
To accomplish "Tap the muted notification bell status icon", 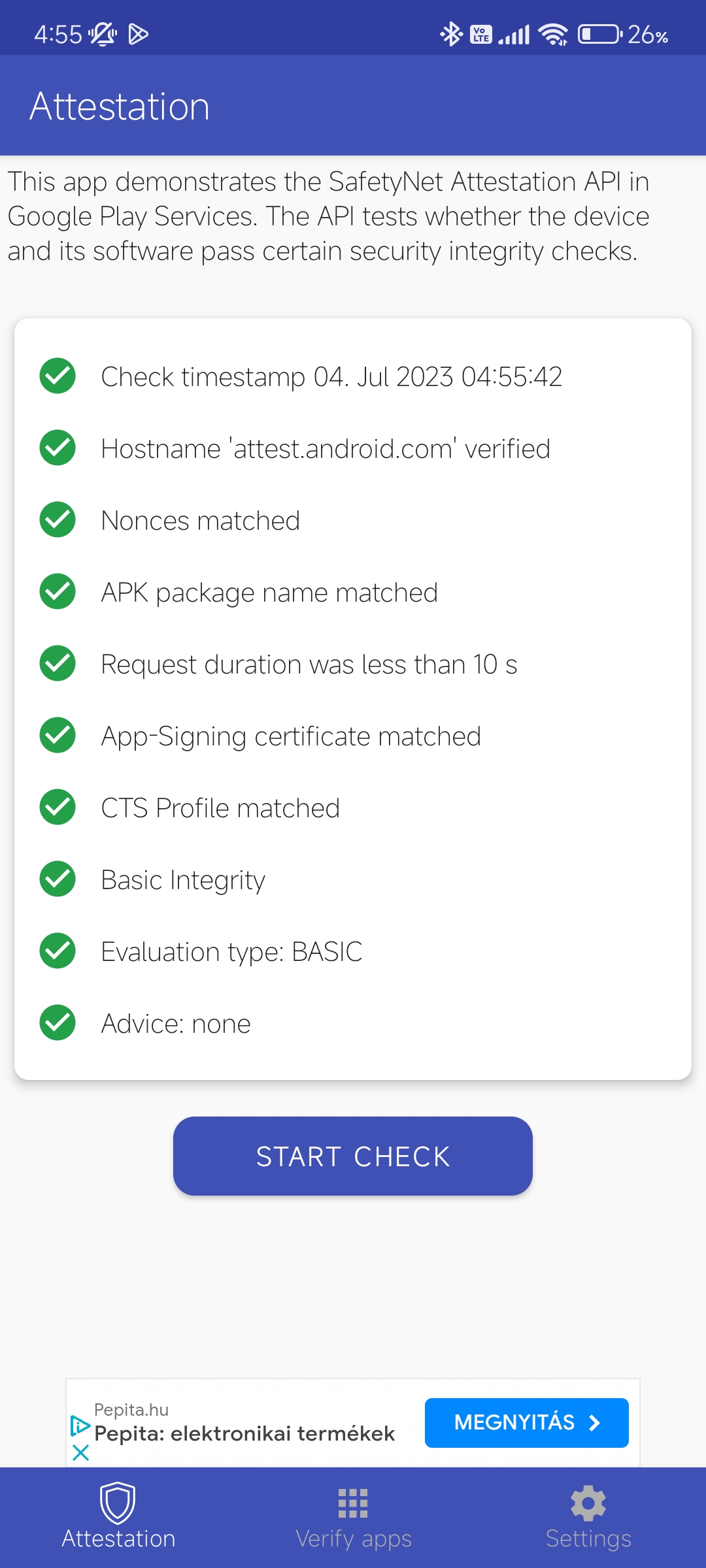I will [x=103, y=34].
